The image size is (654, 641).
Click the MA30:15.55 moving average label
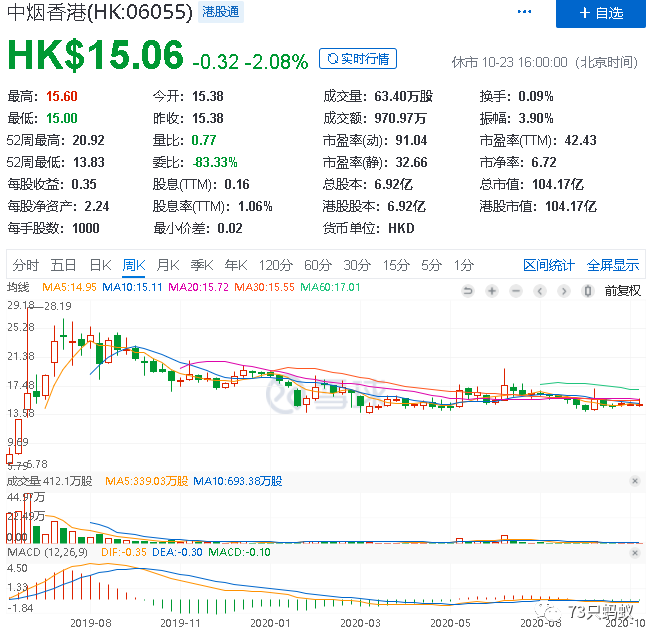(x=264, y=287)
